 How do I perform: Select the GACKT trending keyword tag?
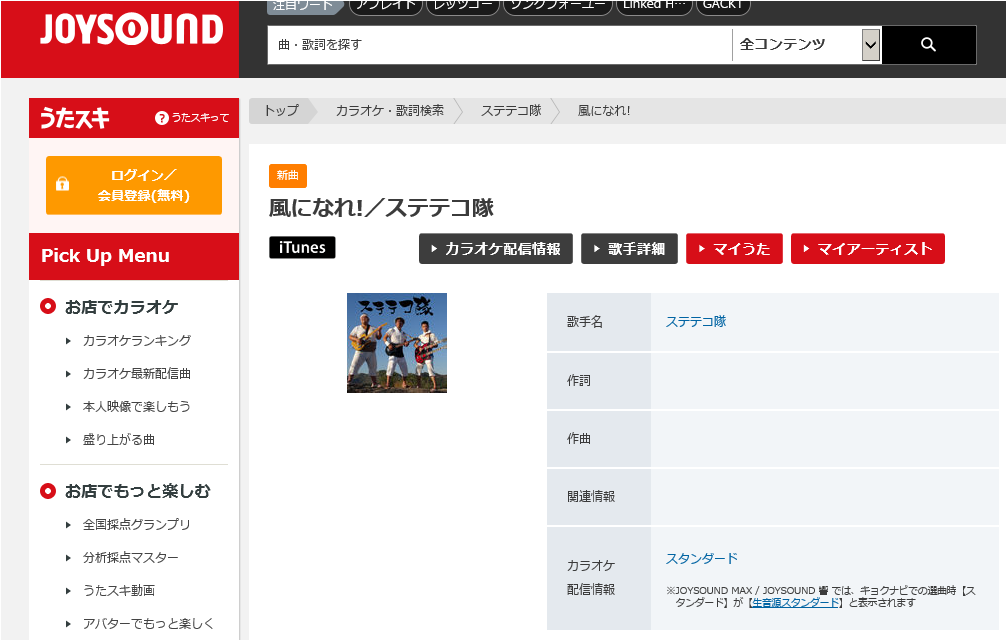722,6
